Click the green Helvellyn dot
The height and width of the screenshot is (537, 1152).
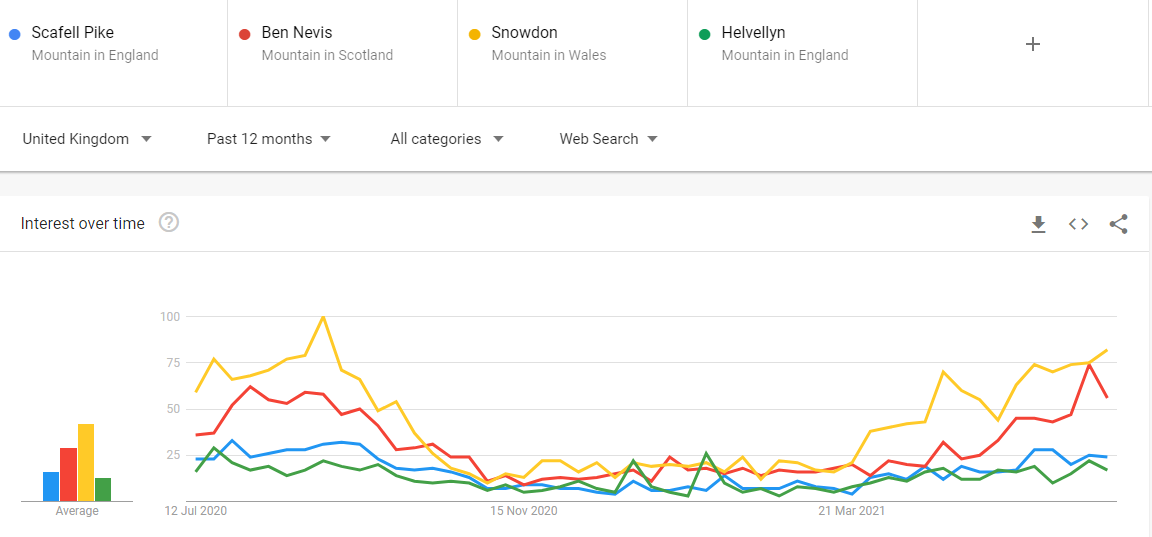[x=704, y=34]
